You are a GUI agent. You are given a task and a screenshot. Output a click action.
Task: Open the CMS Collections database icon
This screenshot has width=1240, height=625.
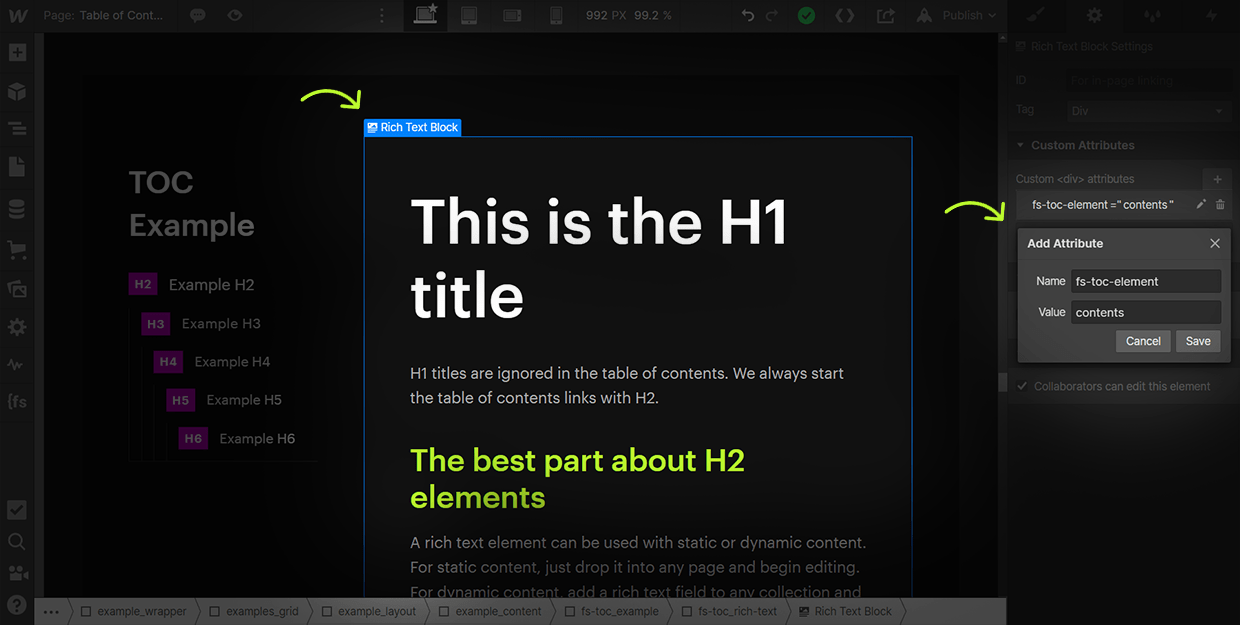pos(17,209)
